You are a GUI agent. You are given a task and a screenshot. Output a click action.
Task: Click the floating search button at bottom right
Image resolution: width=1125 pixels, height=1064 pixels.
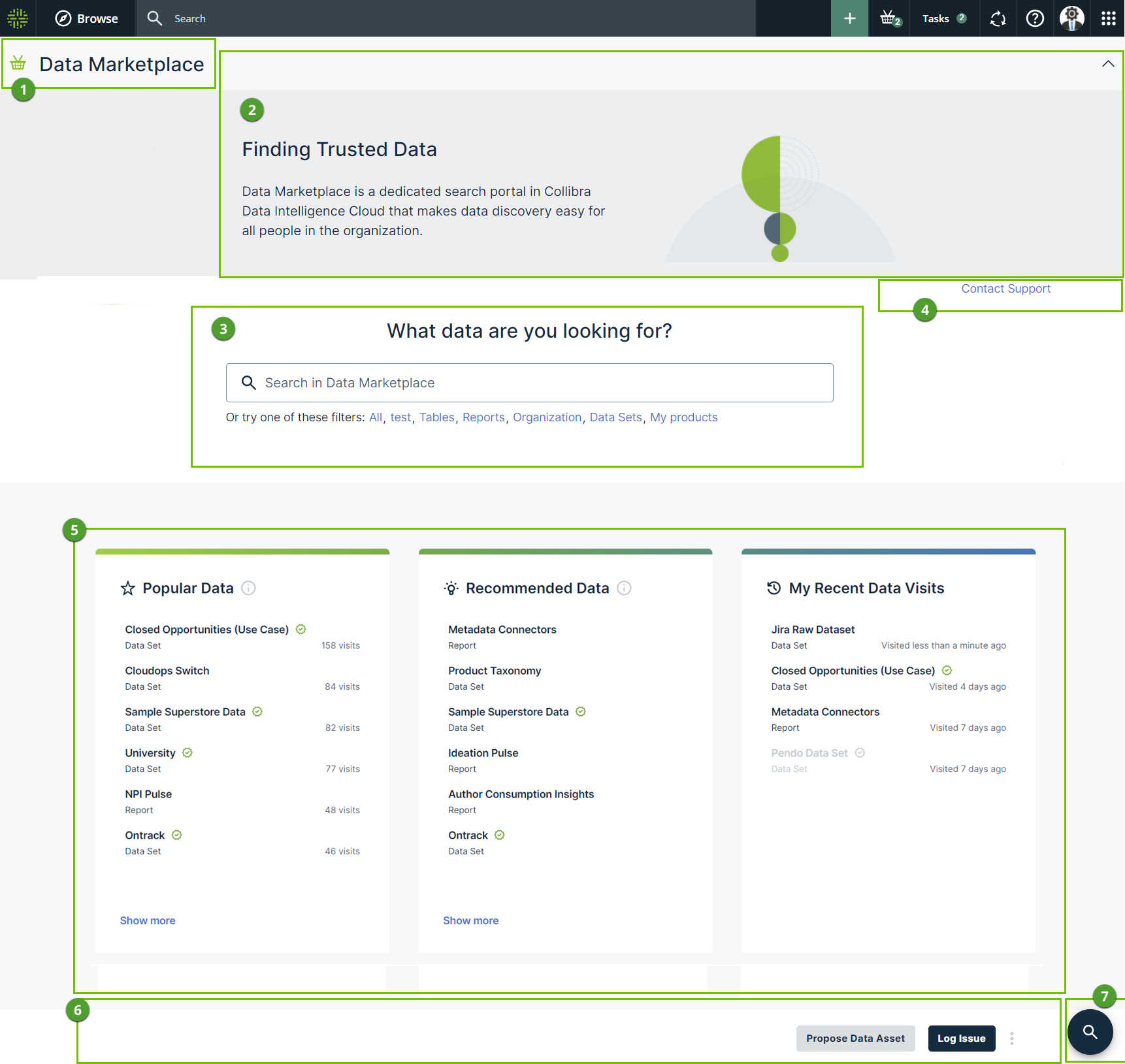pyautogui.click(x=1090, y=1032)
